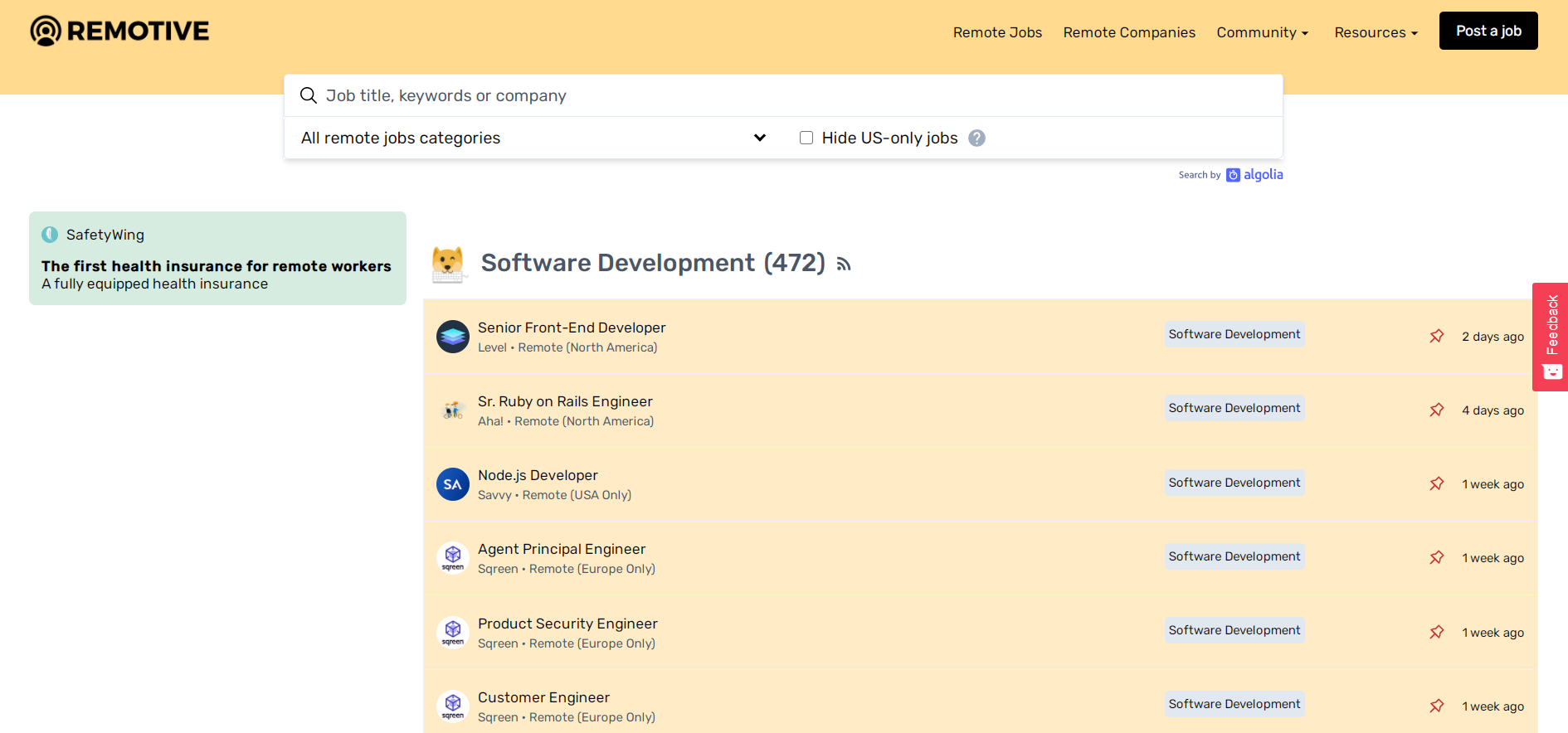Screen dimensions: 1568x733
Task: Expand the Resources menu
Action: (1376, 32)
